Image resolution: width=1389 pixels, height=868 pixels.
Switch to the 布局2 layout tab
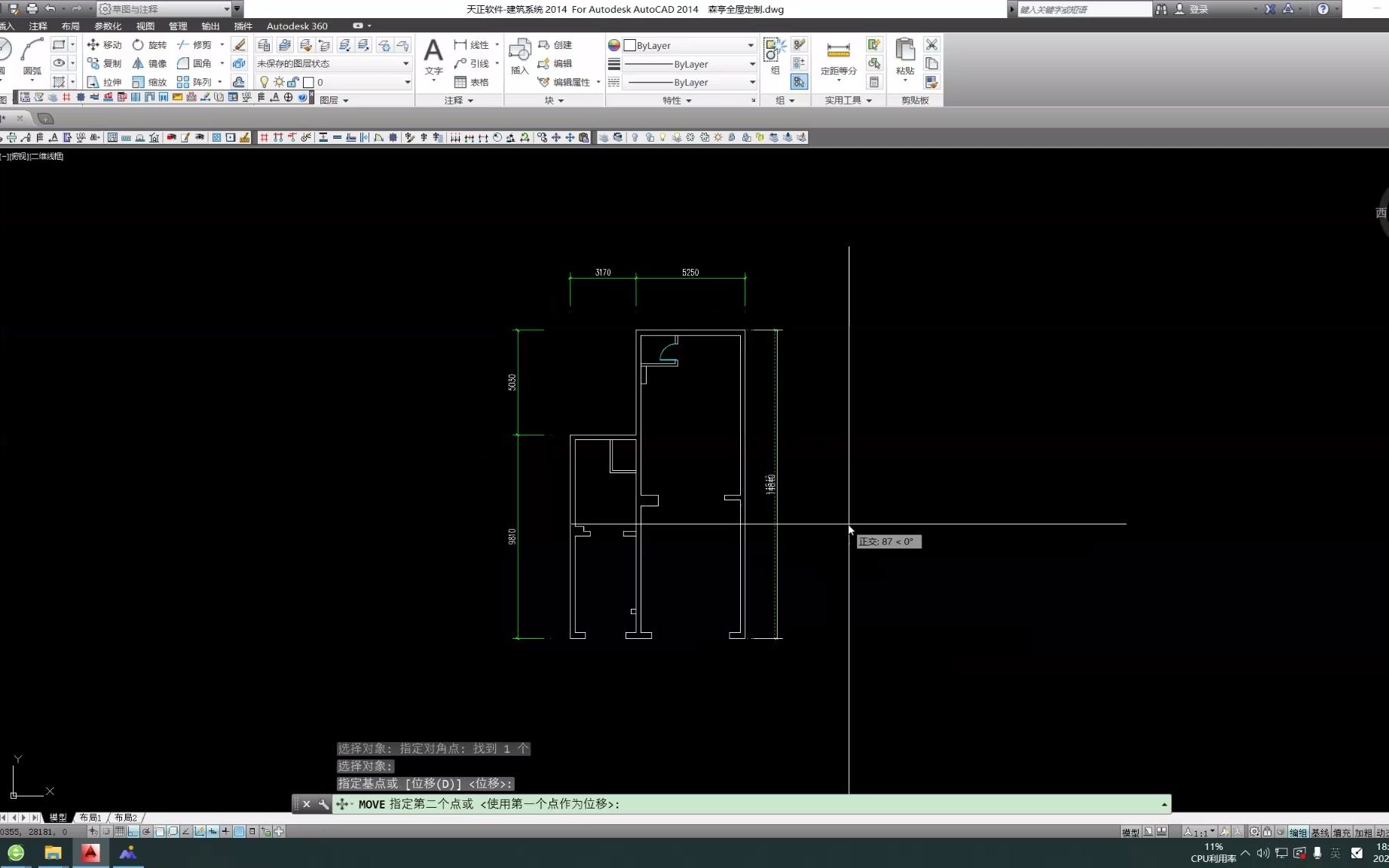pyautogui.click(x=126, y=818)
